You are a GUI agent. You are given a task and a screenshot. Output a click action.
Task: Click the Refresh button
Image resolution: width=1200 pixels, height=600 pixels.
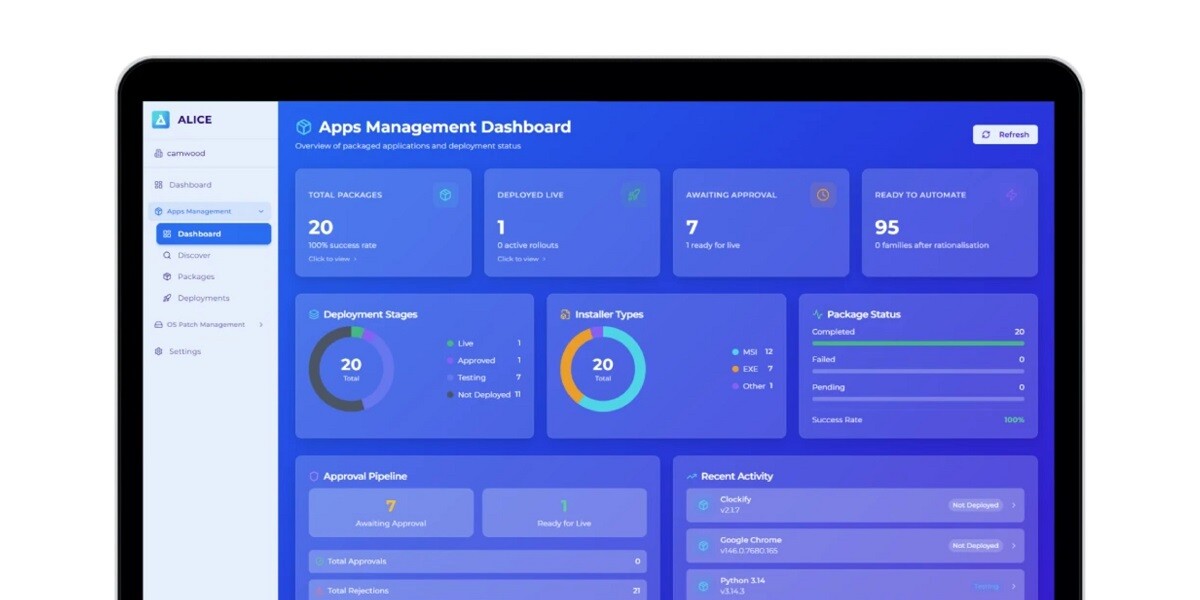tap(1005, 134)
